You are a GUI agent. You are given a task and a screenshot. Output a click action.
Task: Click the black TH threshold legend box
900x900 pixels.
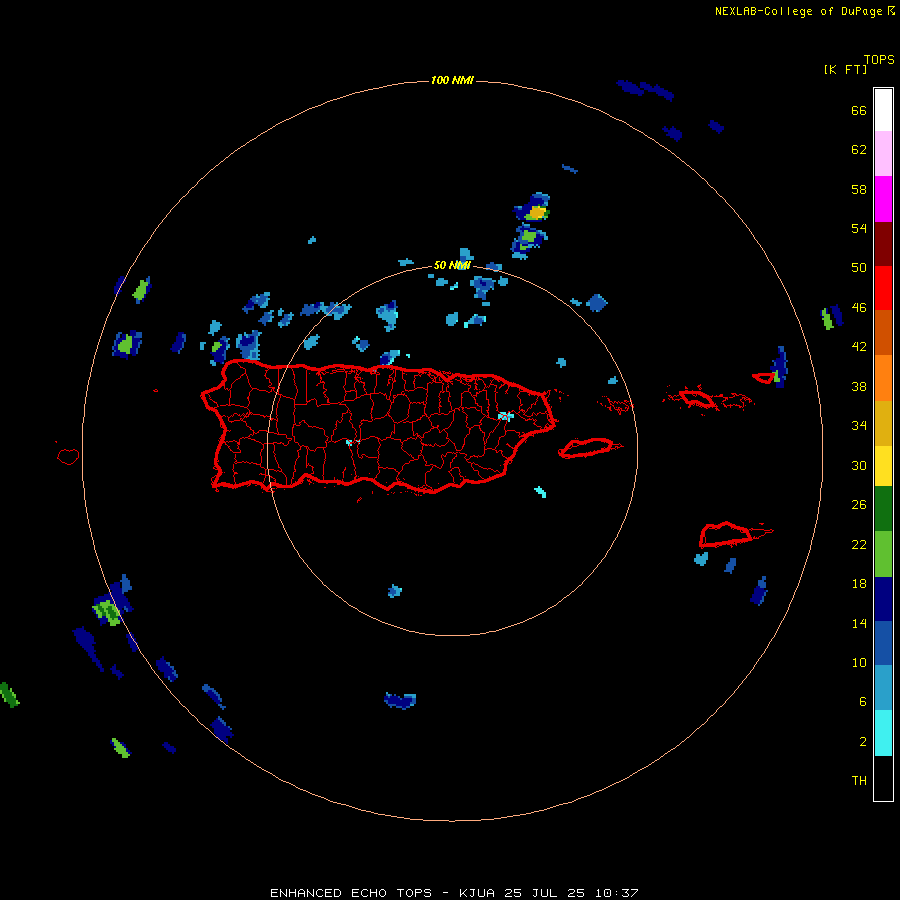[x=883, y=778]
